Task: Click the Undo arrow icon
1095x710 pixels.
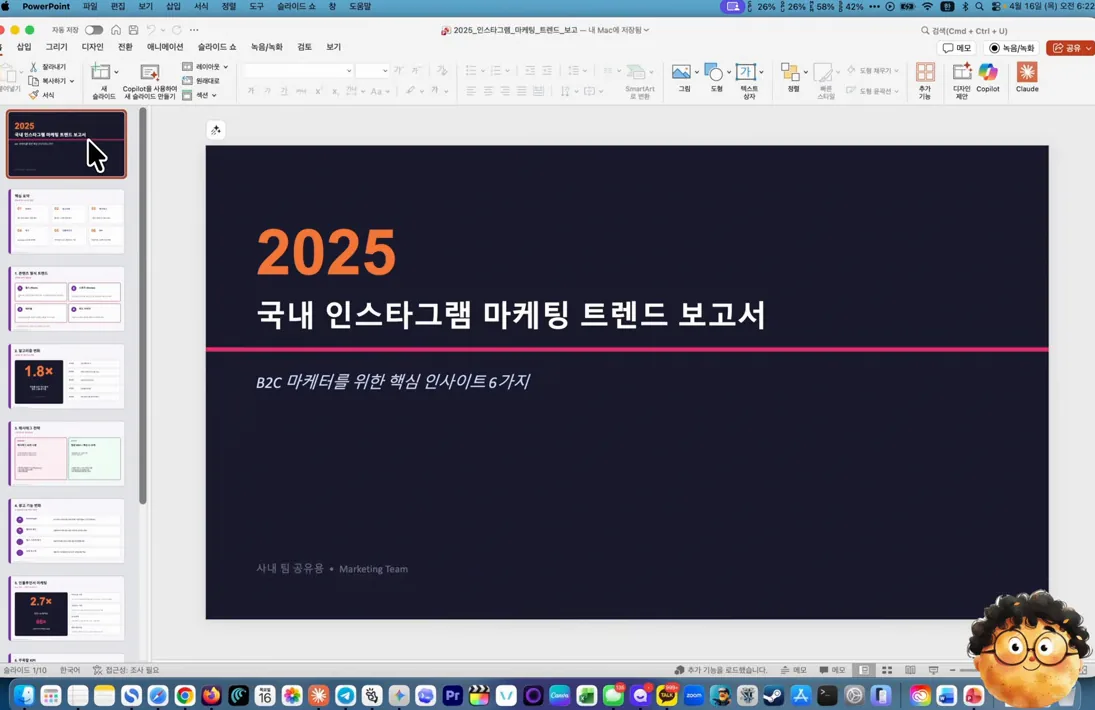Action: (151, 30)
